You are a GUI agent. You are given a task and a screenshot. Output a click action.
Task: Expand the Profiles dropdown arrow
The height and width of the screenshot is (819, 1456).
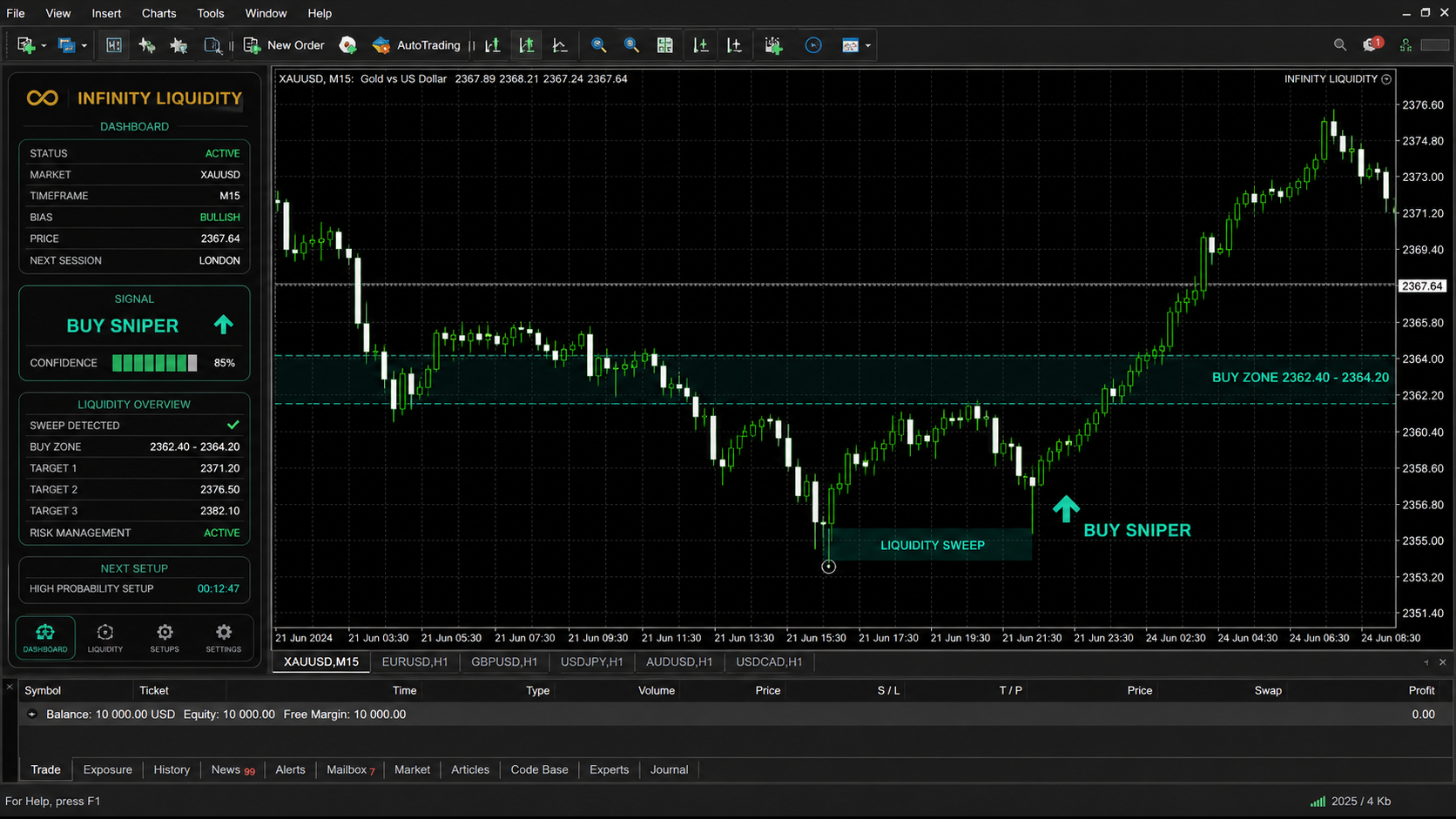84,46
